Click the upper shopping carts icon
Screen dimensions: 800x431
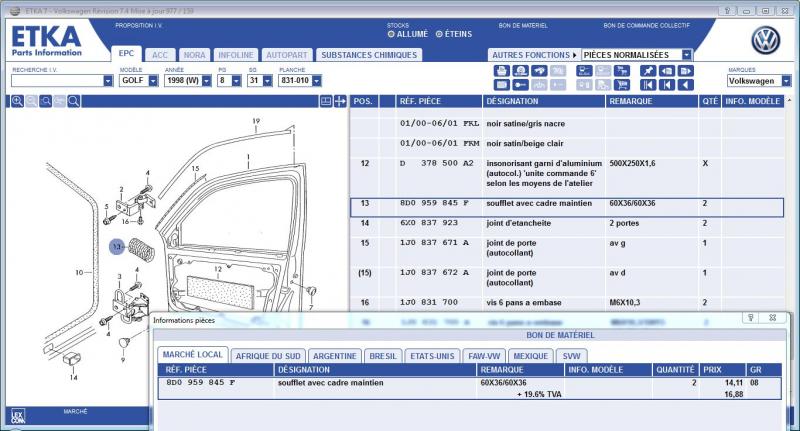click(622, 71)
